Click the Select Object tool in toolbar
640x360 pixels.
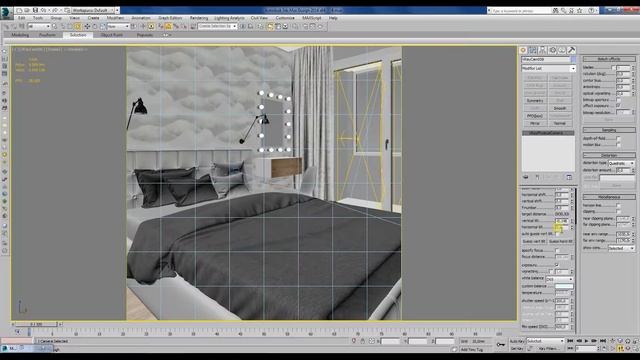click(54, 27)
